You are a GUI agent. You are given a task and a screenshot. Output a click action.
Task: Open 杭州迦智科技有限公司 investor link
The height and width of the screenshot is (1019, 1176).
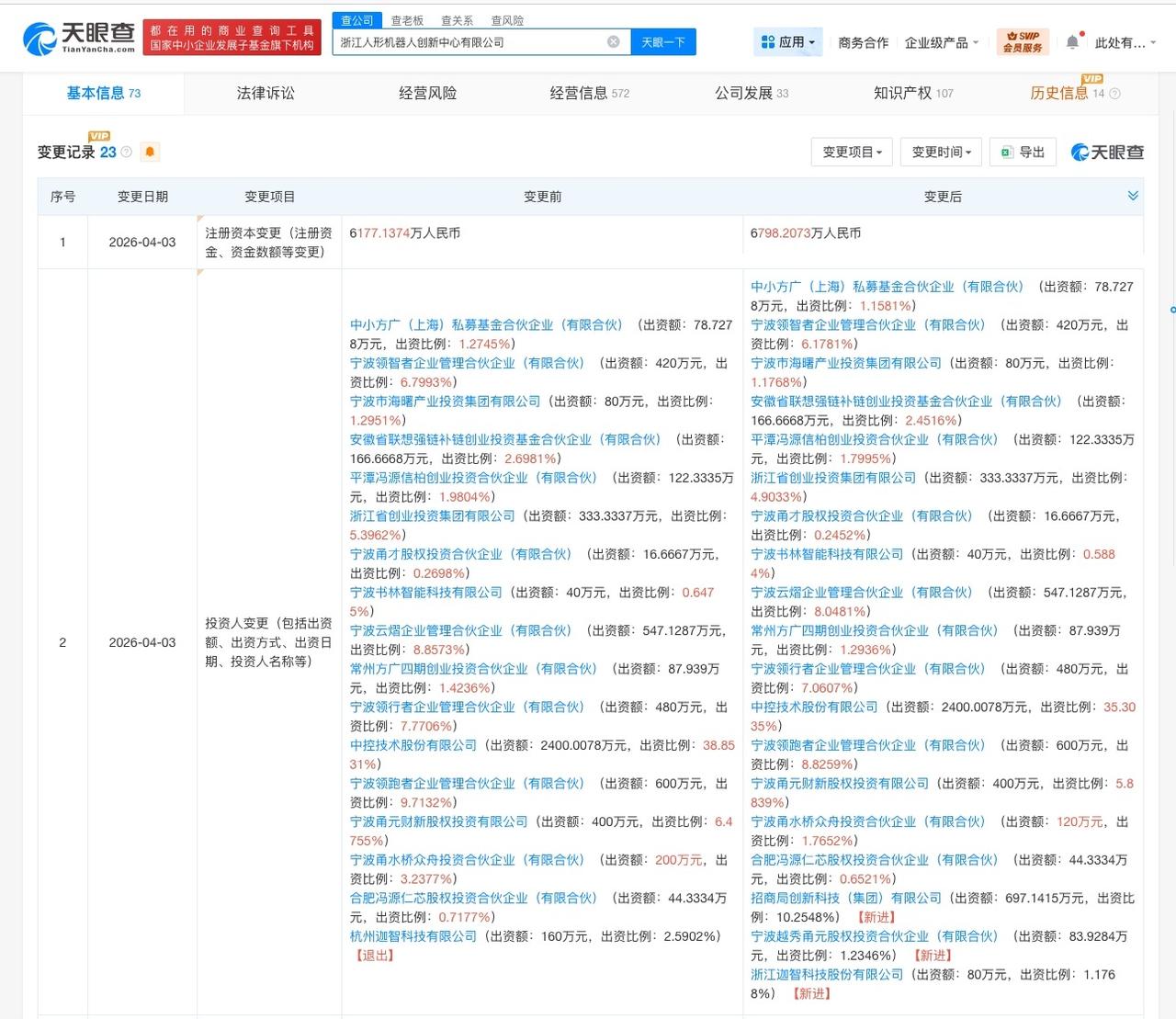(413, 936)
